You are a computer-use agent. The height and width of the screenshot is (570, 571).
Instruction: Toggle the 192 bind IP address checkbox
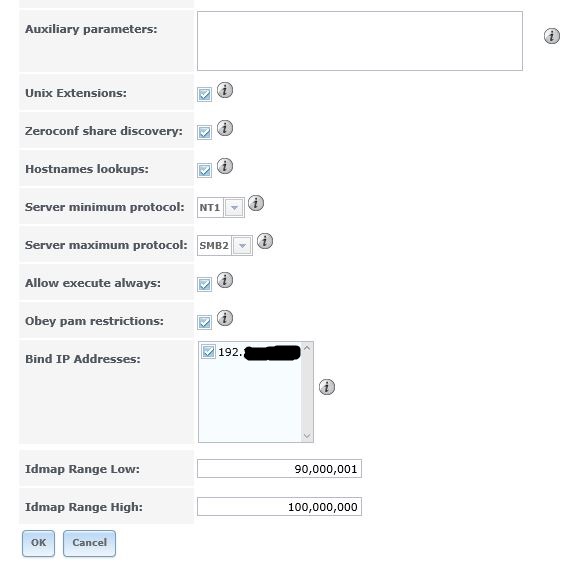pyautogui.click(x=208, y=352)
